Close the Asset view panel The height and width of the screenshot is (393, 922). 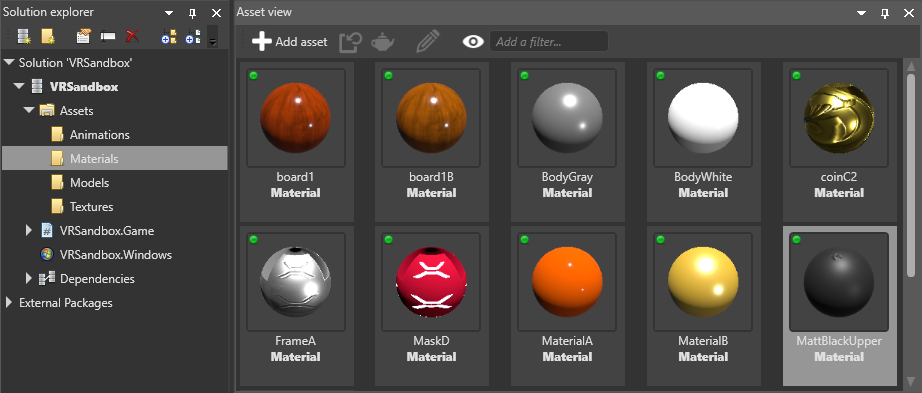908,13
